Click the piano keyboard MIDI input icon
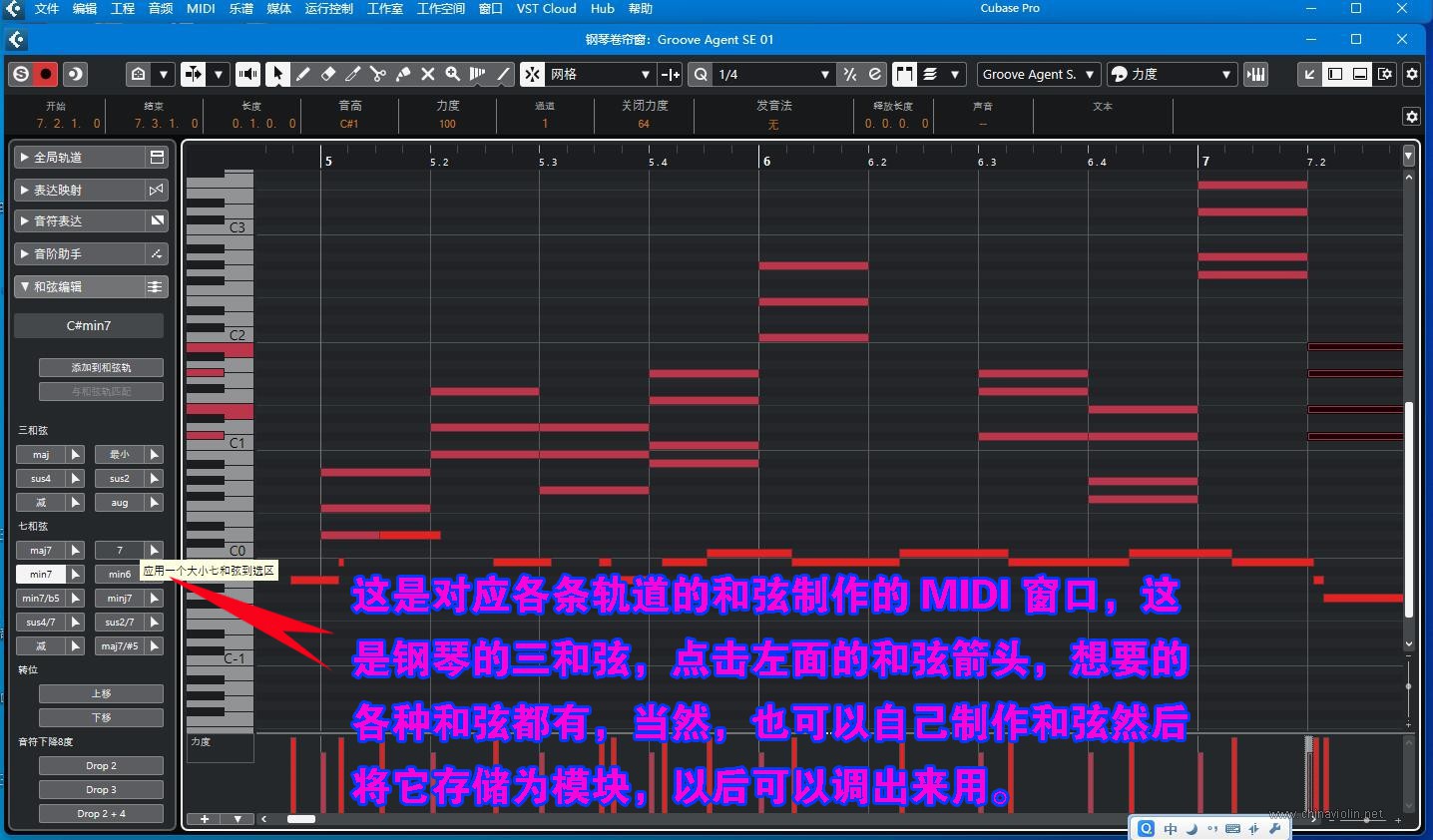 click(1256, 74)
